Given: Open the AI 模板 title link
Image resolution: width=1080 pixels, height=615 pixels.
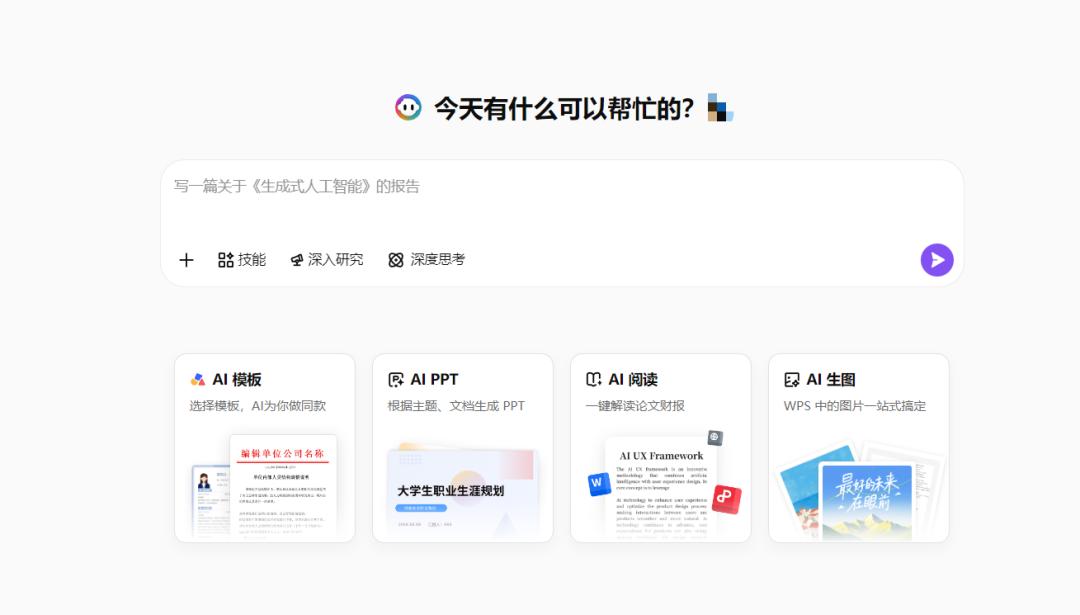Looking at the screenshot, I should click(x=237, y=380).
